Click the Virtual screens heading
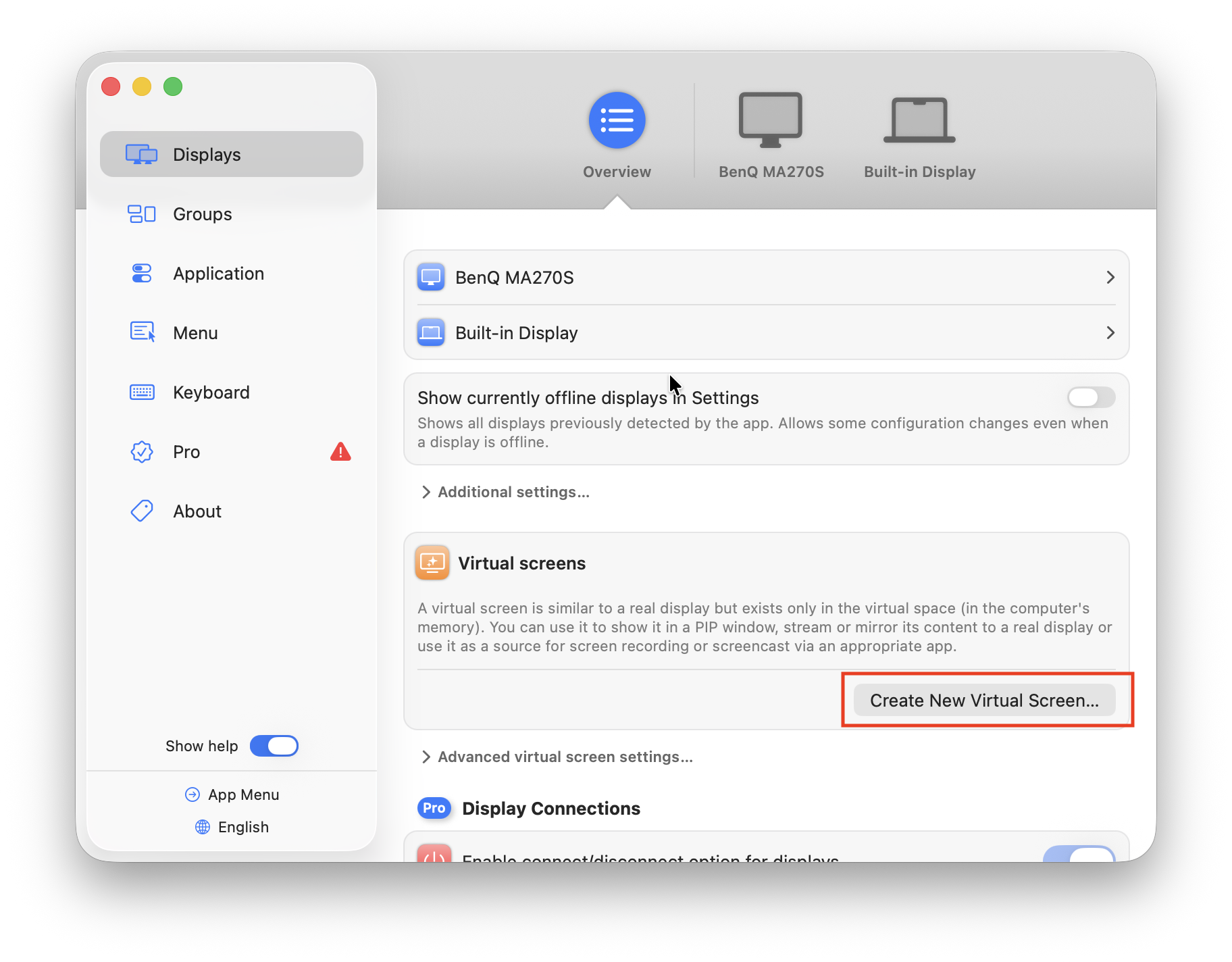Screen dimensions: 1232x962 tap(522, 563)
